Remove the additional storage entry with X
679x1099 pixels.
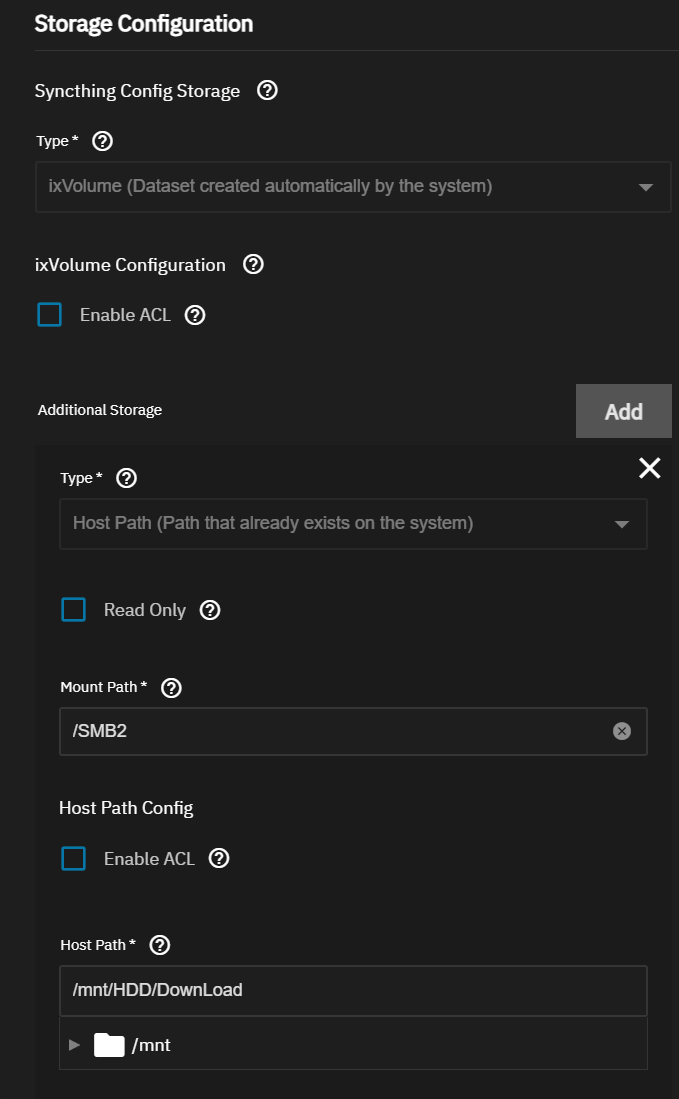click(649, 468)
